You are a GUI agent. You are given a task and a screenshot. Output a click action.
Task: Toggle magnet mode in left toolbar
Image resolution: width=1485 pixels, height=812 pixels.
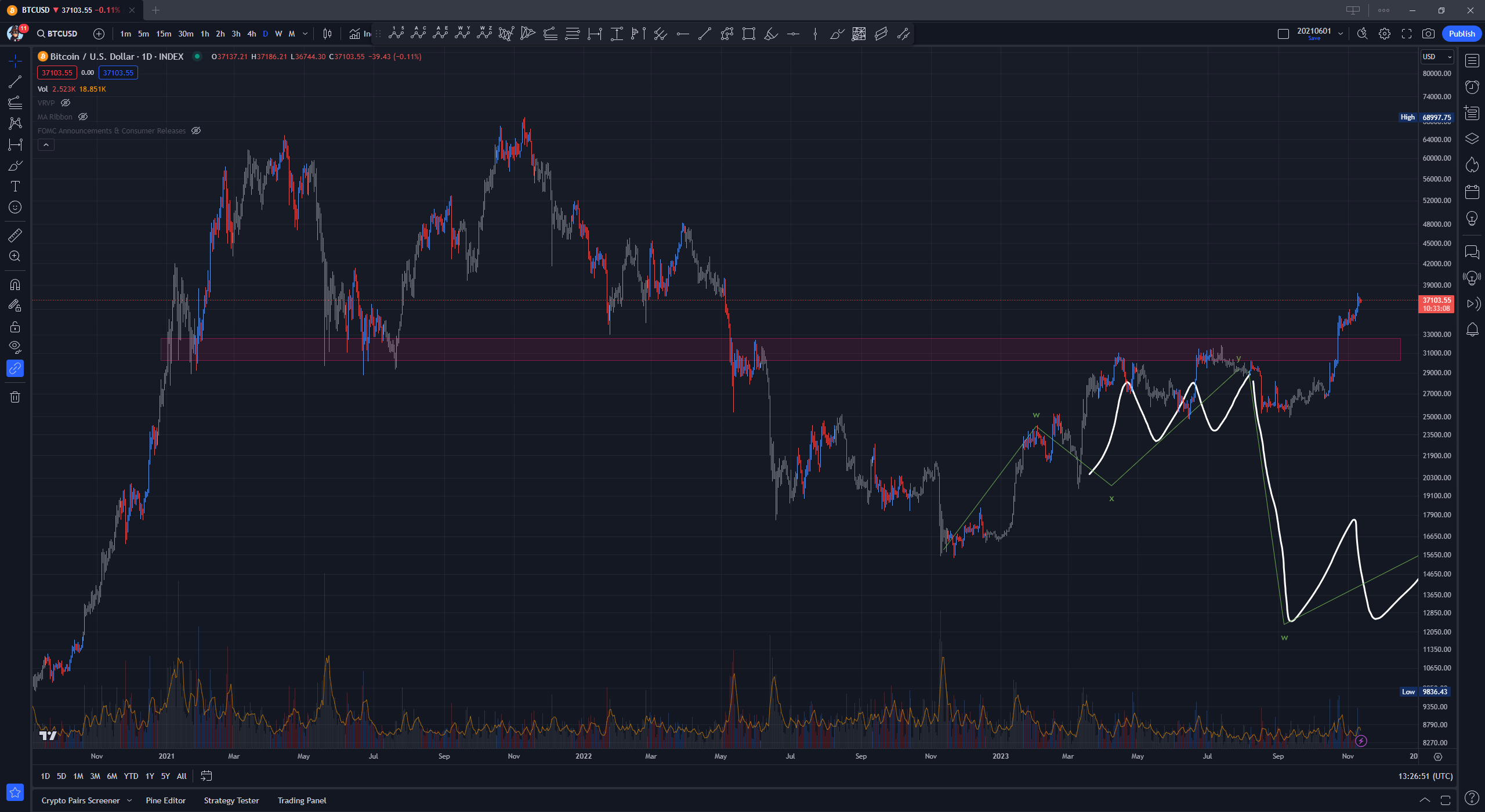click(x=15, y=284)
